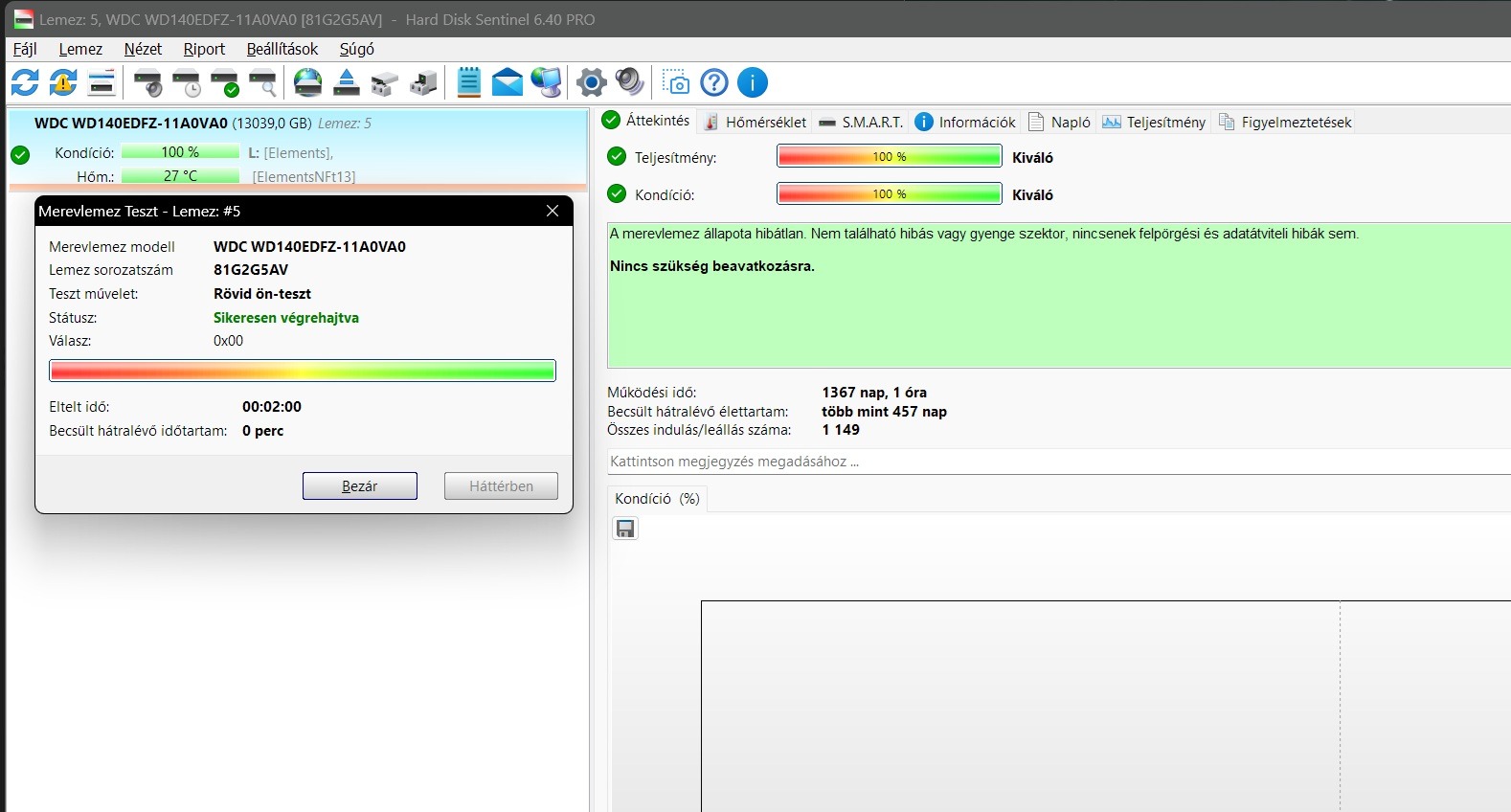Viewport: 1511px width, 812px height.
Task: Open the Fájl menu
Action: [x=25, y=49]
